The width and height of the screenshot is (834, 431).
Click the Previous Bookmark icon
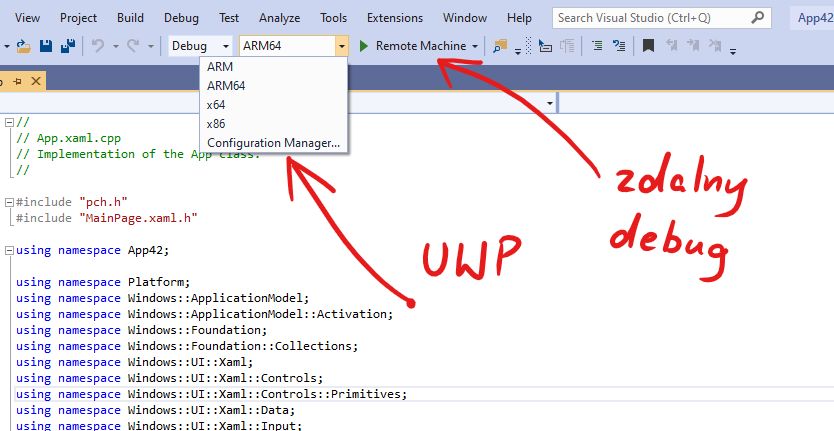(671, 46)
